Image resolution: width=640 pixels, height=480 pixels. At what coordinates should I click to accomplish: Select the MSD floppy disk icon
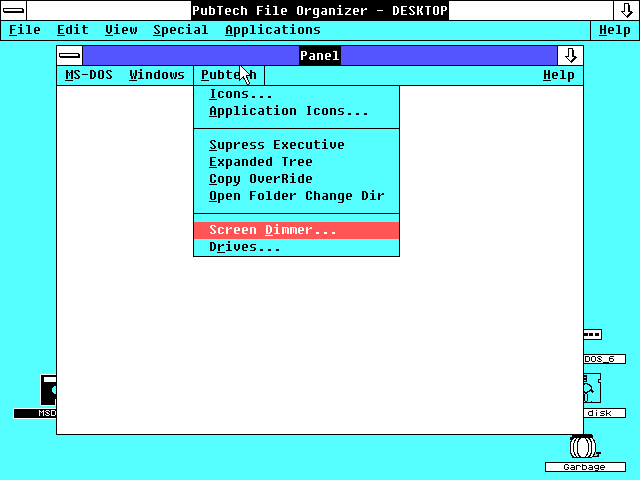point(48,390)
